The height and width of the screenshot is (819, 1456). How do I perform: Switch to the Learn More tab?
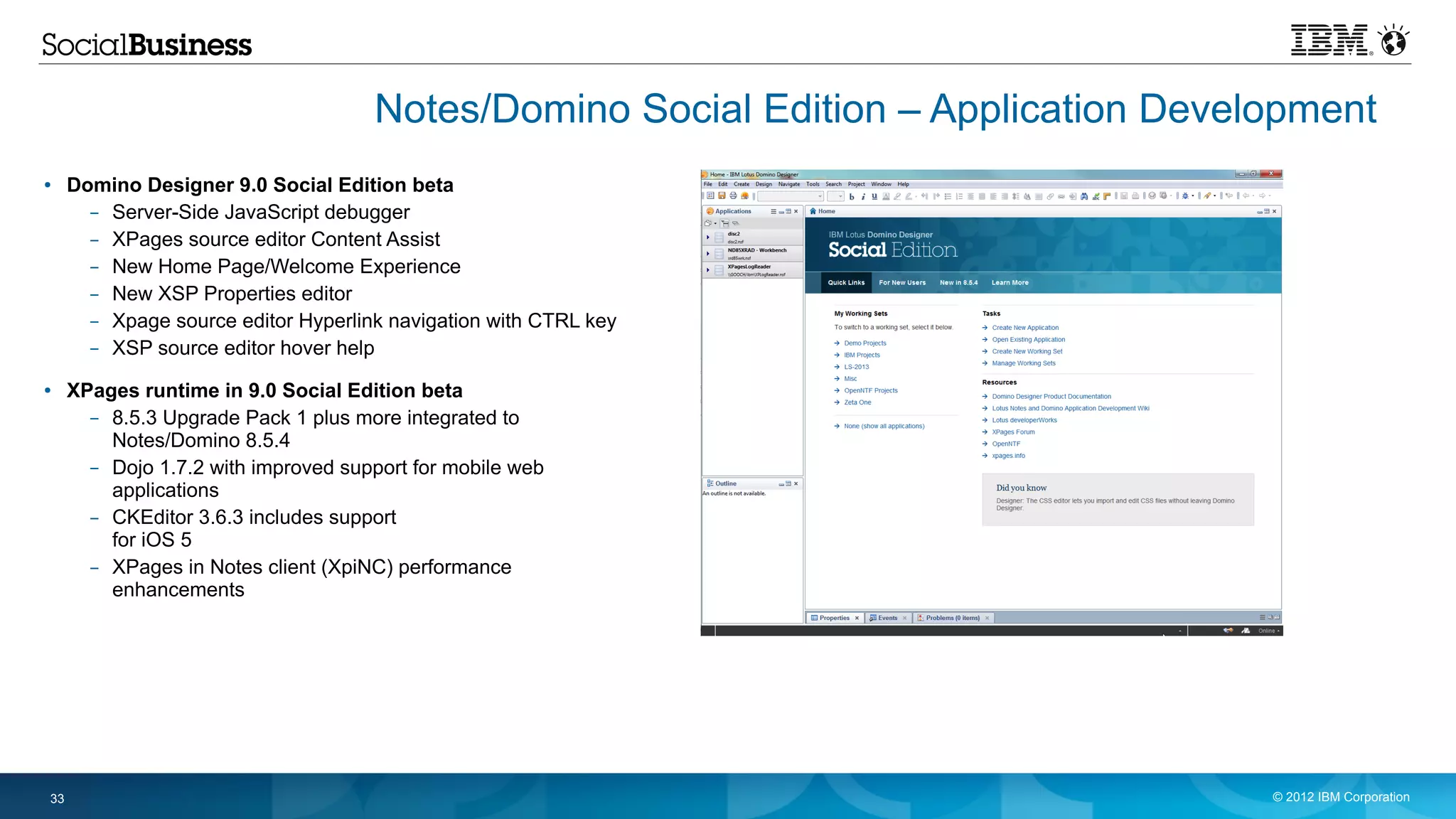pos(1010,283)
